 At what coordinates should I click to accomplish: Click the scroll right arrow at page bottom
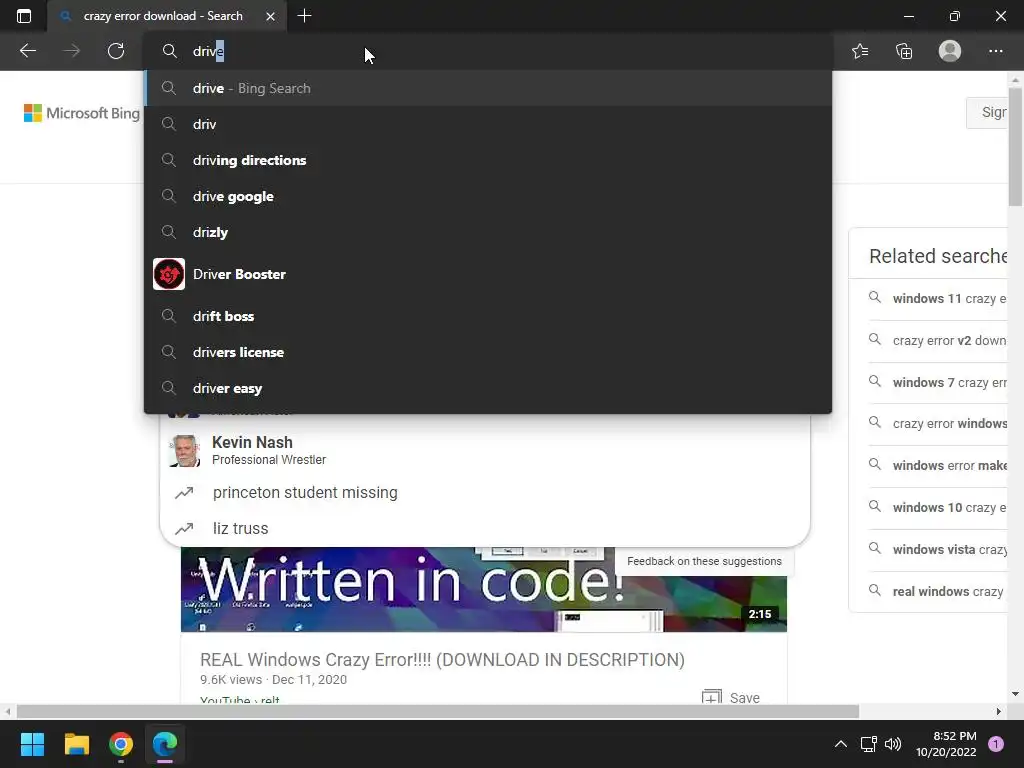click(998, 711)
